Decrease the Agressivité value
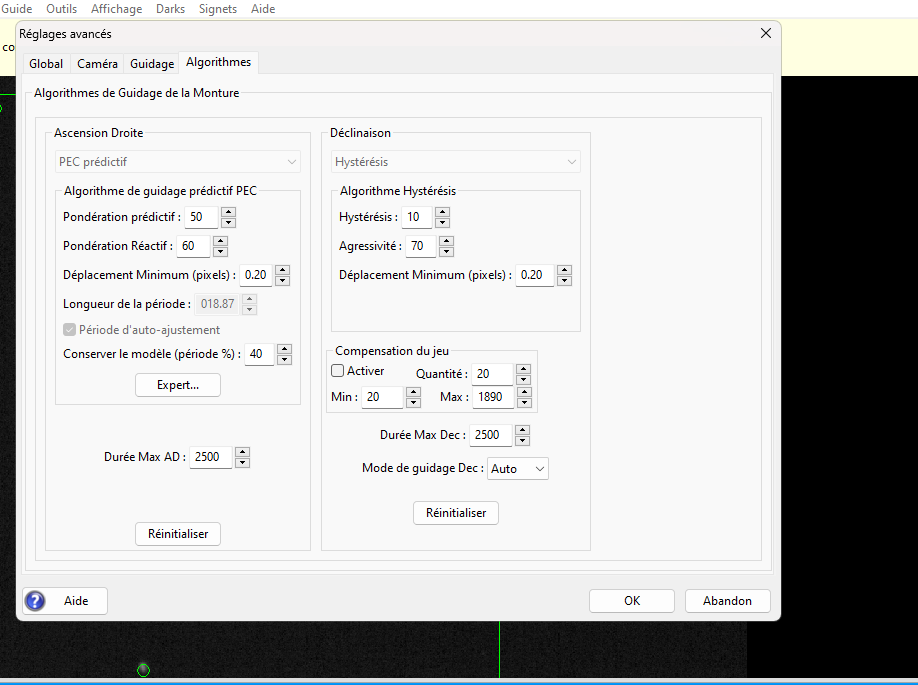The height and width of the screenshot is (685, 918). 446,252
